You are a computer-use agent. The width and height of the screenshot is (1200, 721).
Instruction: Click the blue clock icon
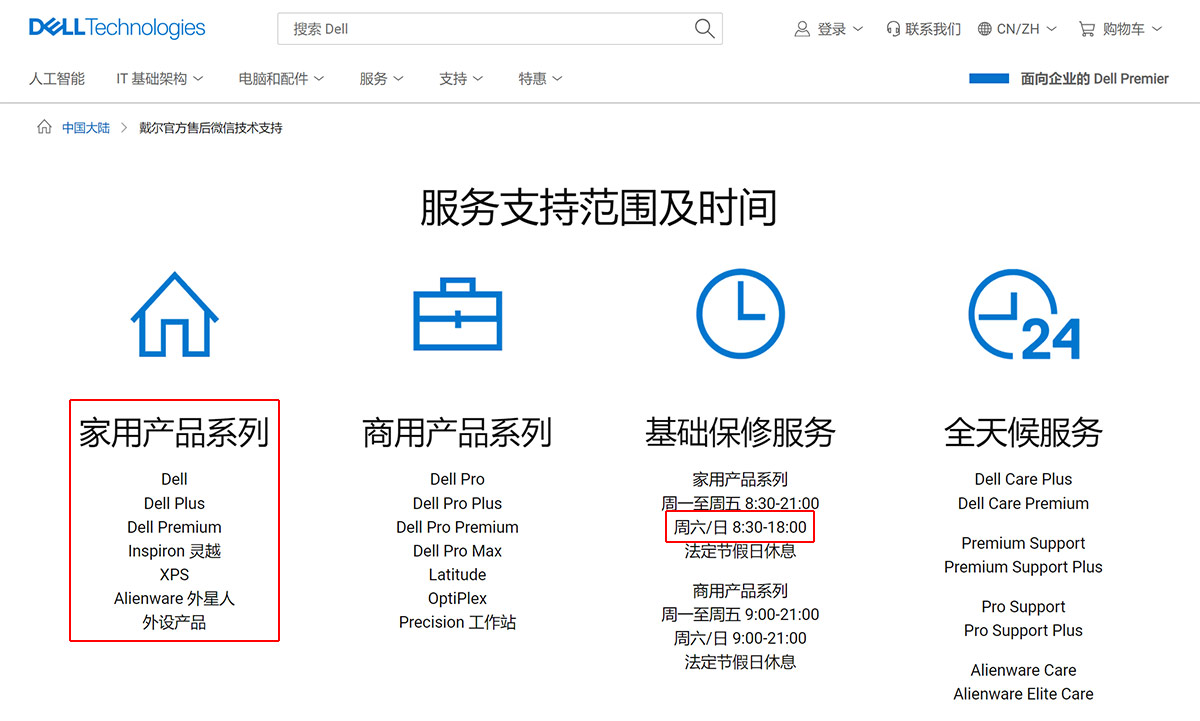[x=740, y=314]
